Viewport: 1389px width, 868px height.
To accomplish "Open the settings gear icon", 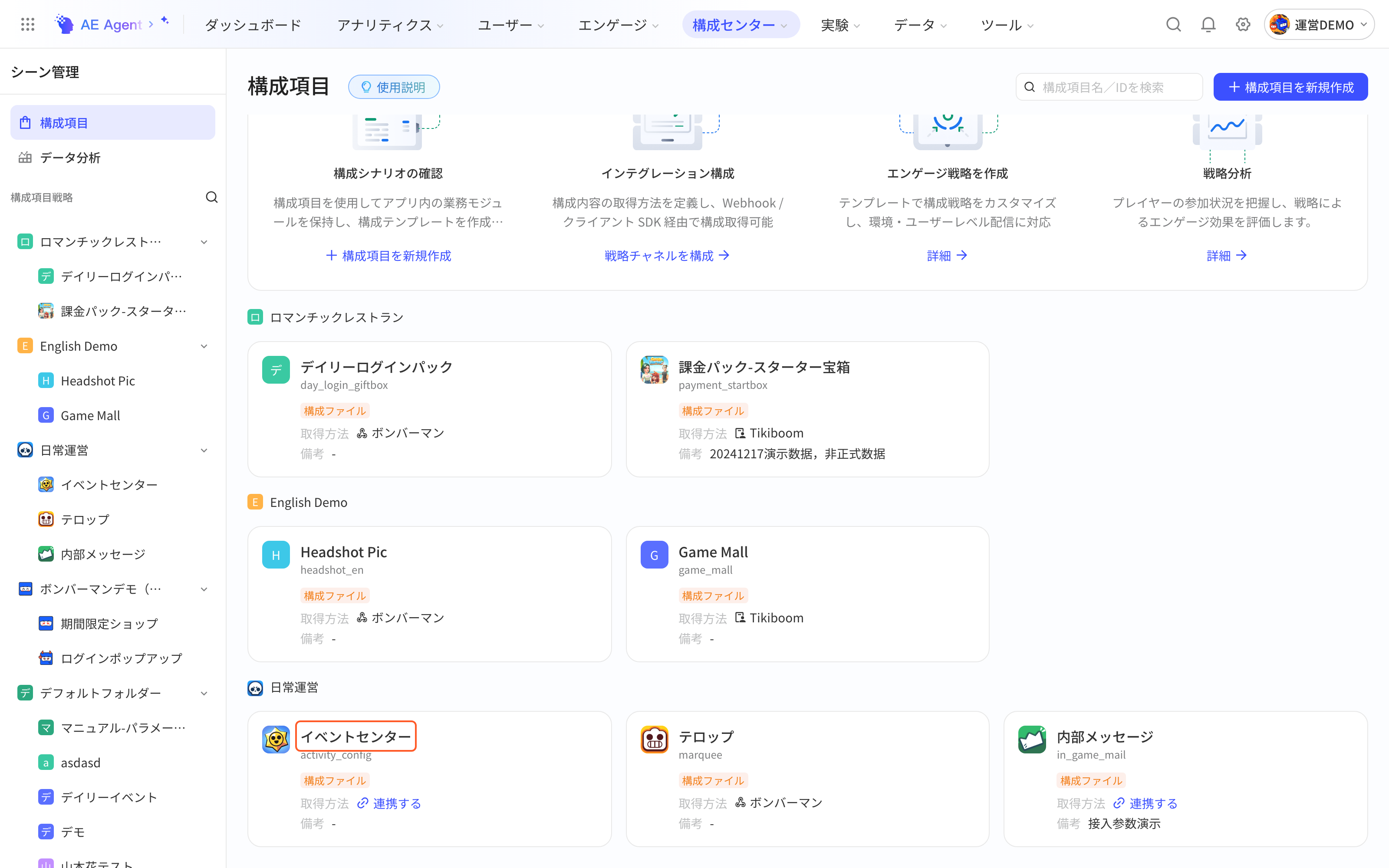I will coord(1243,25).
